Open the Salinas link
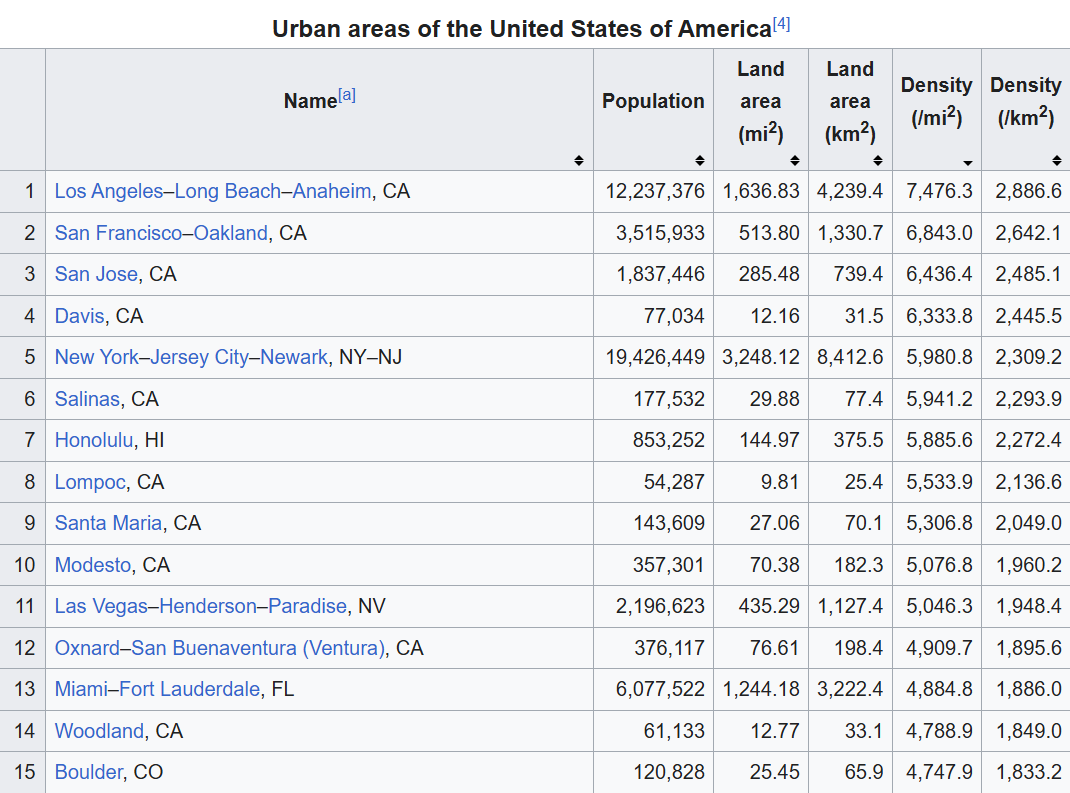Image resolution: width=1070 pixels, height=793 pixels. pos(87,399)
